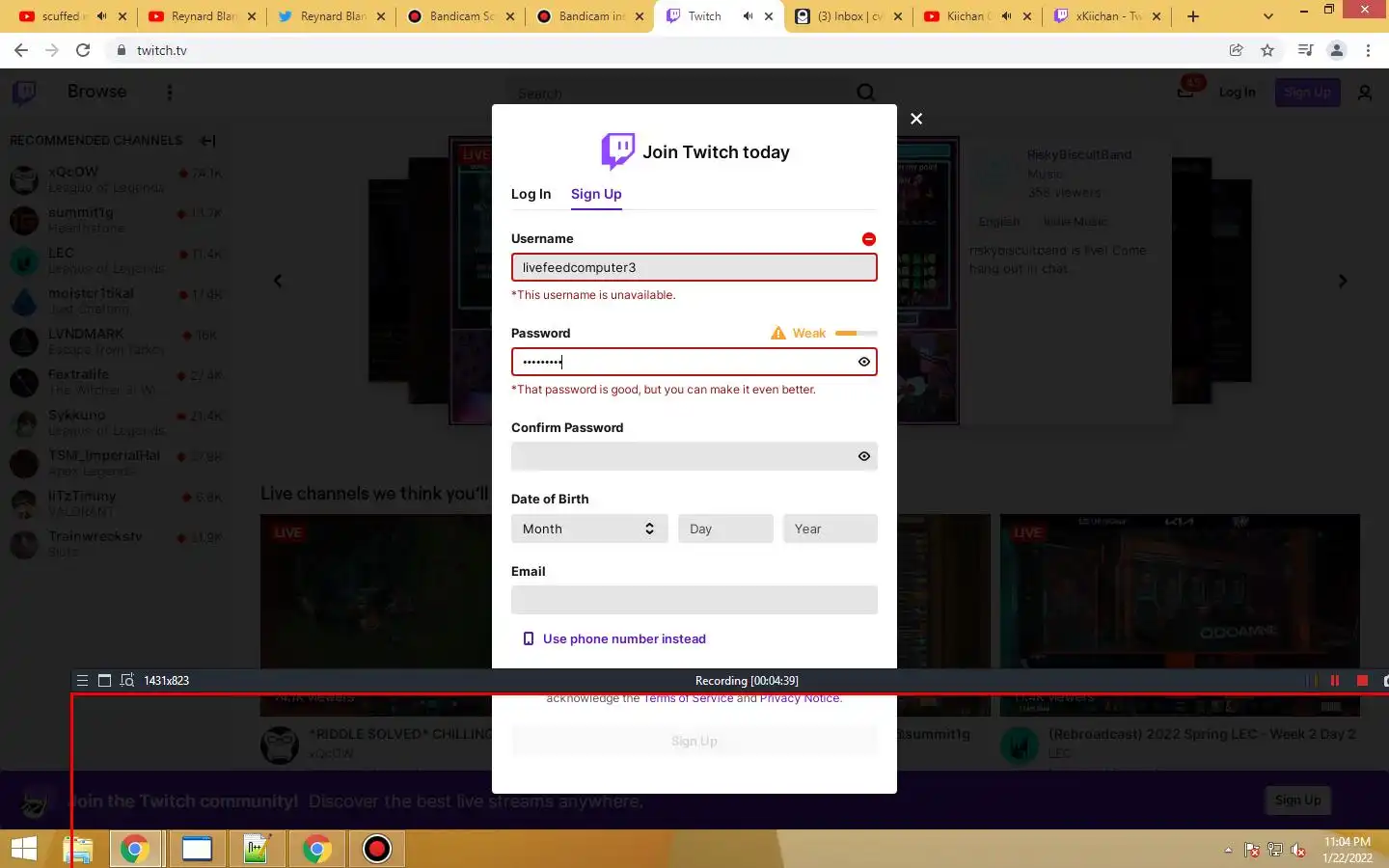Image resolution: width=1389 pixels, height=868 pixels.
Task: Stop the Bandicam recording
Action: pos(1362,681)
